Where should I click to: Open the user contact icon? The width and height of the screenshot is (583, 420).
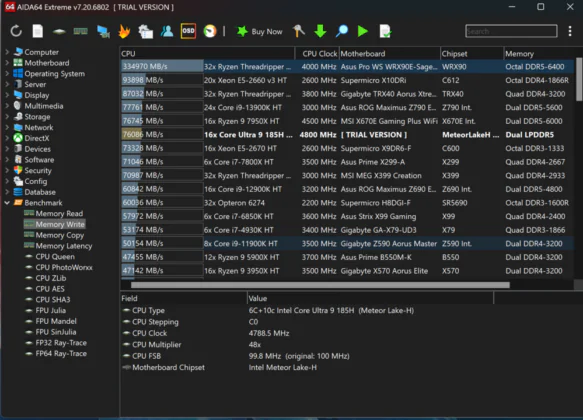coord(167,31)
